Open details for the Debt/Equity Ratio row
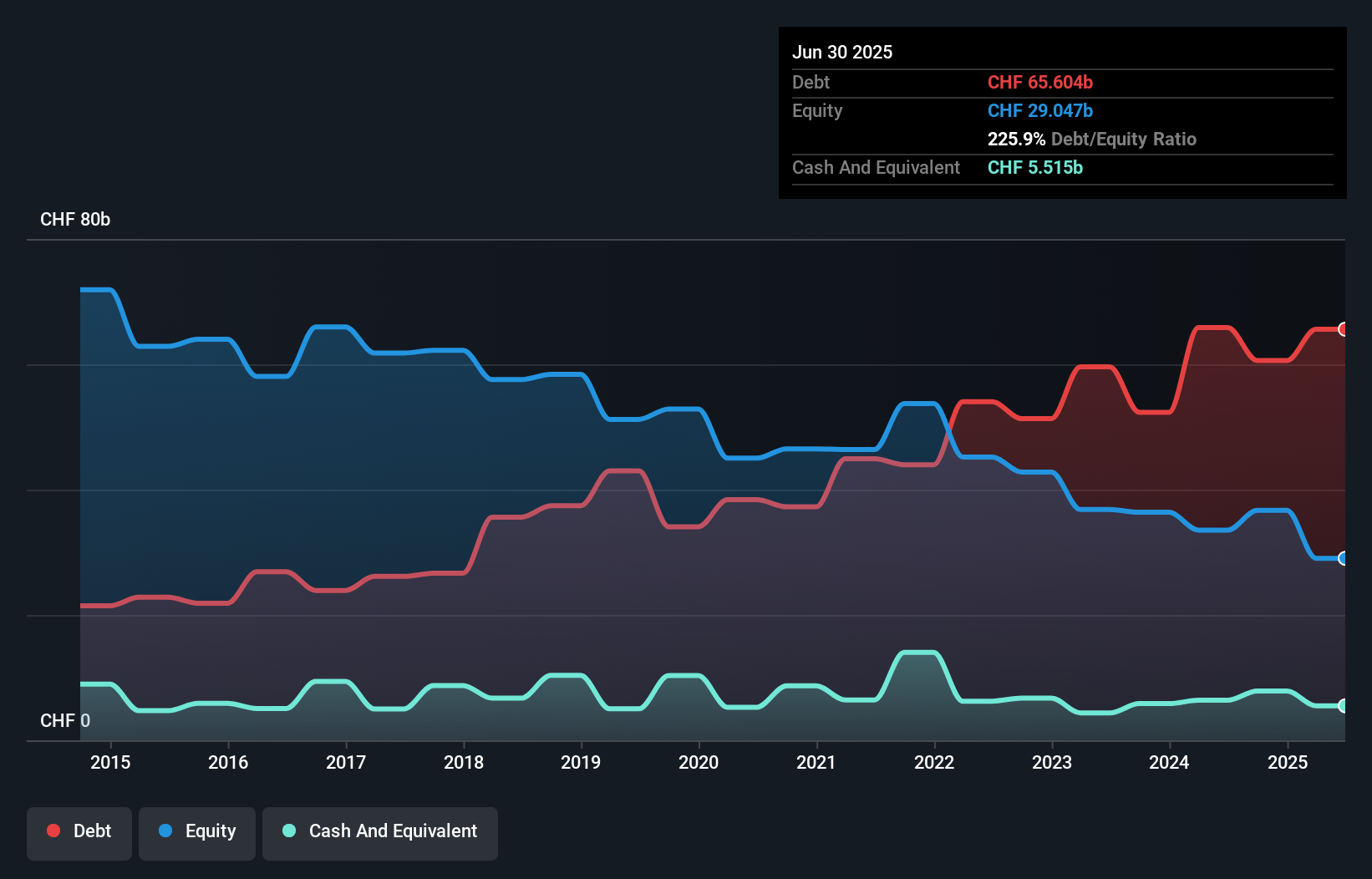 pyautogui.click(x=1092, y=139)
